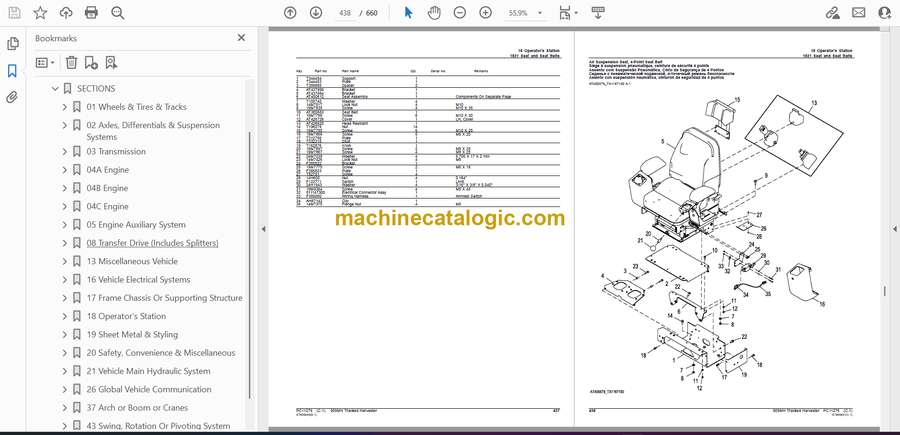Expand 05 Engine Auxiliary System
Screen dimensions: 900x435
65,225
